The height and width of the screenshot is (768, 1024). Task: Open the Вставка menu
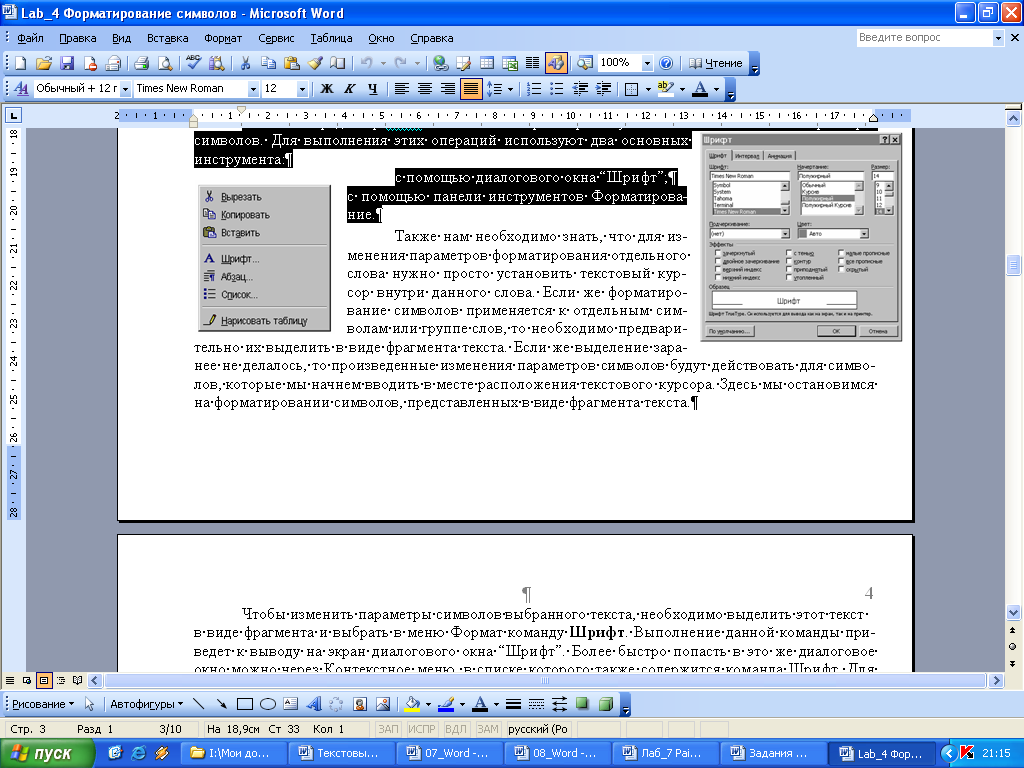click(x=168, y=38)
